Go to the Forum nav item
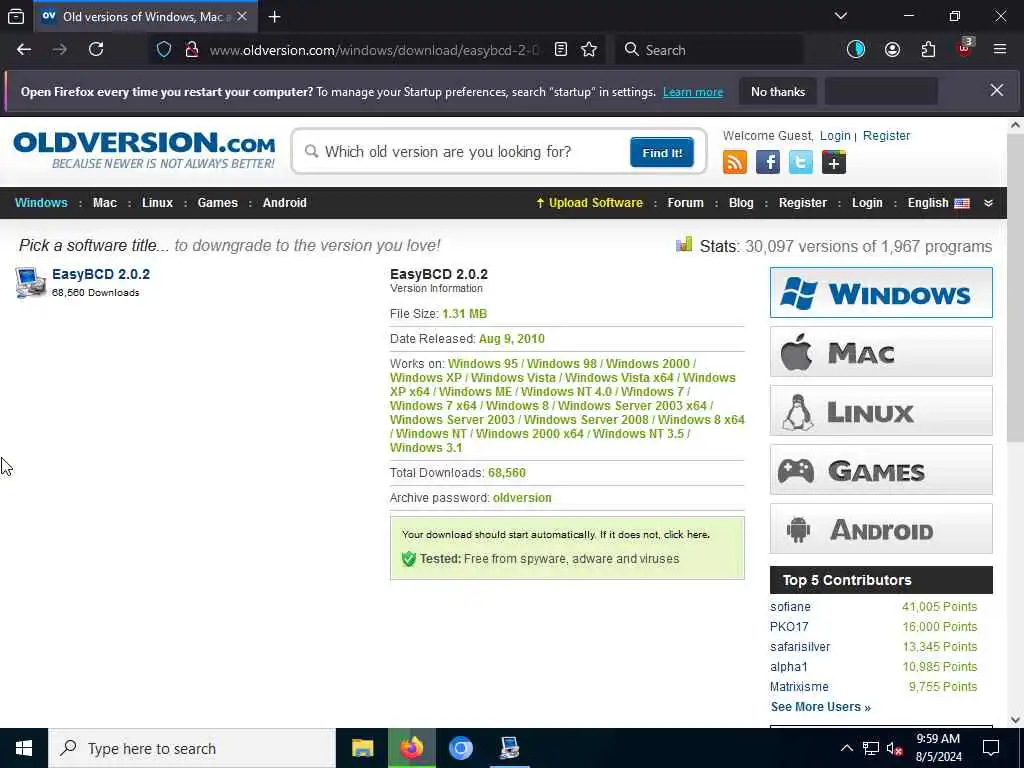The image size is (1024, 768). [685, 203]
